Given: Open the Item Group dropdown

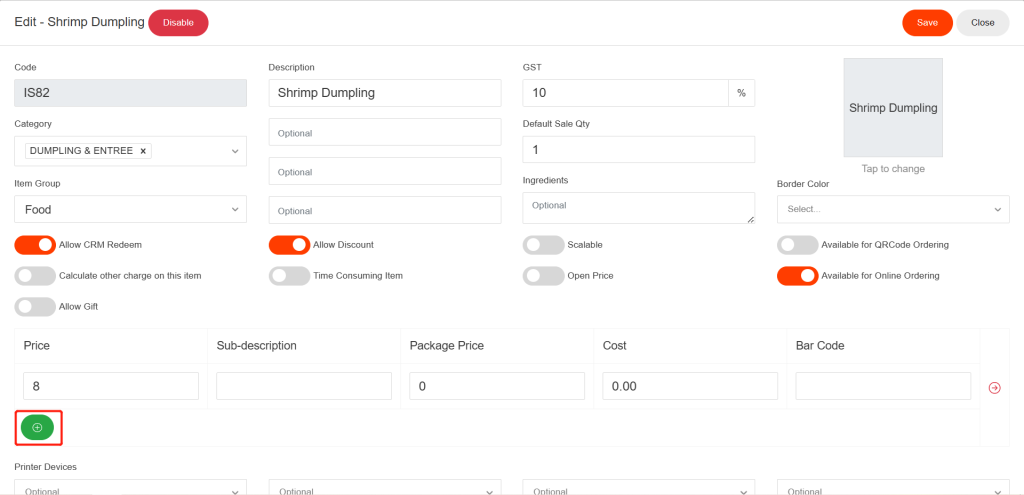Looking at the screenshot, I should [x=130, y=210].
